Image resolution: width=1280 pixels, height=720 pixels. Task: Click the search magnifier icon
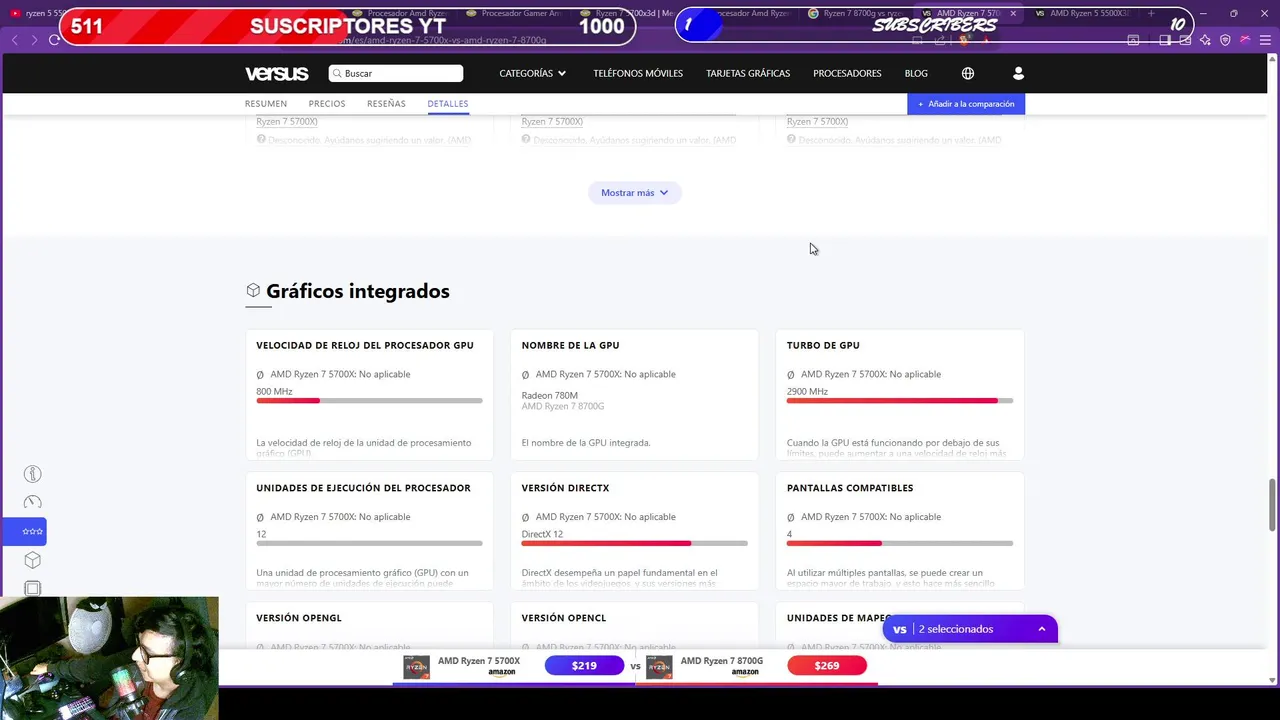click(x=337, y=73)
